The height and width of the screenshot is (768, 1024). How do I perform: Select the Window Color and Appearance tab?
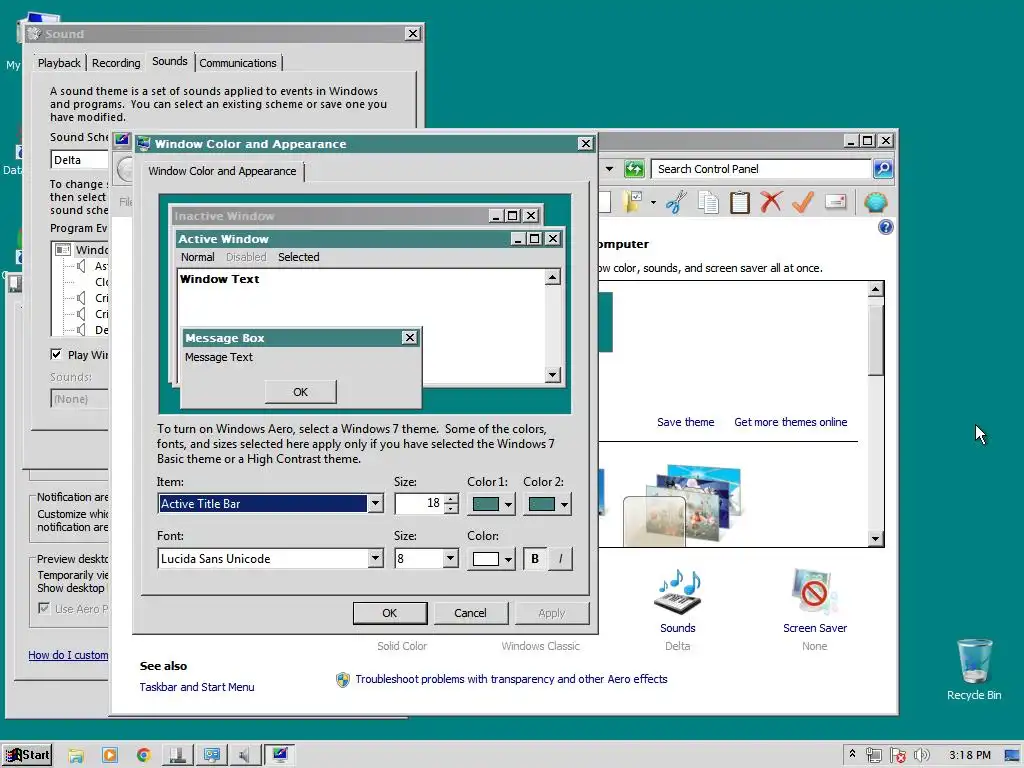pos(222,171)
